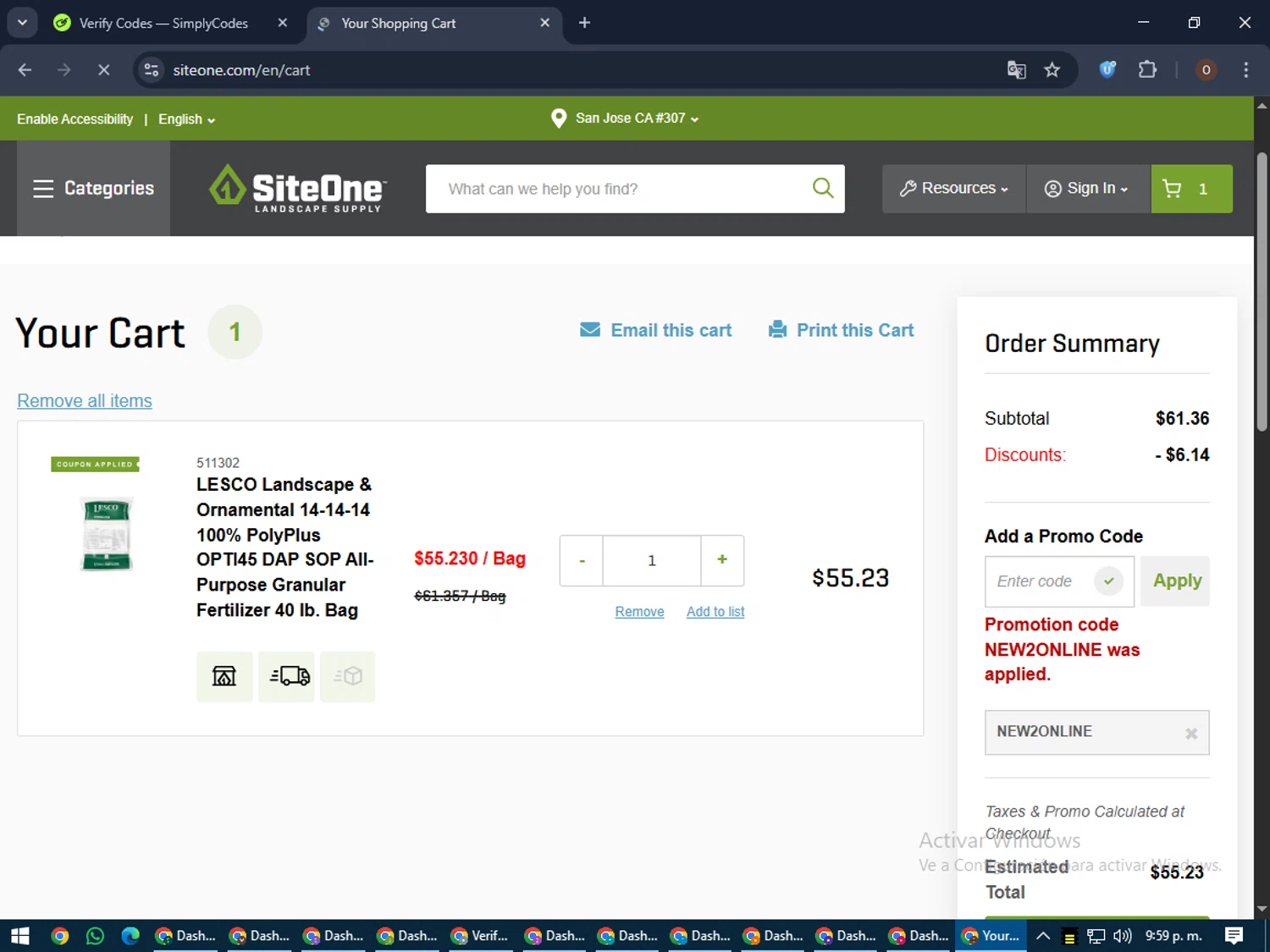This screenshot has width=1270, height=952.
Task: Click the search magnifier icon
Action: pos(822,188)
